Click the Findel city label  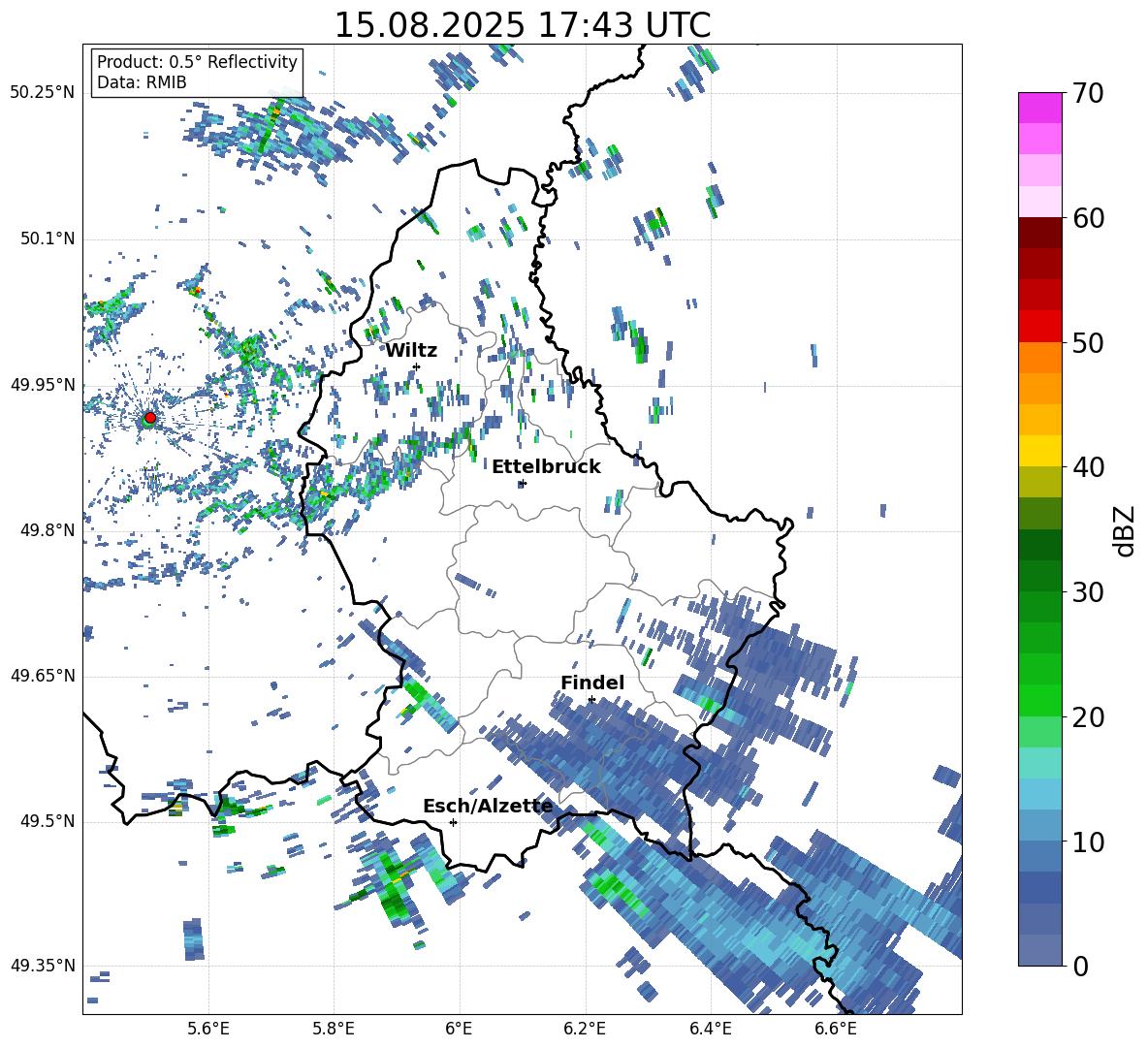592,683
